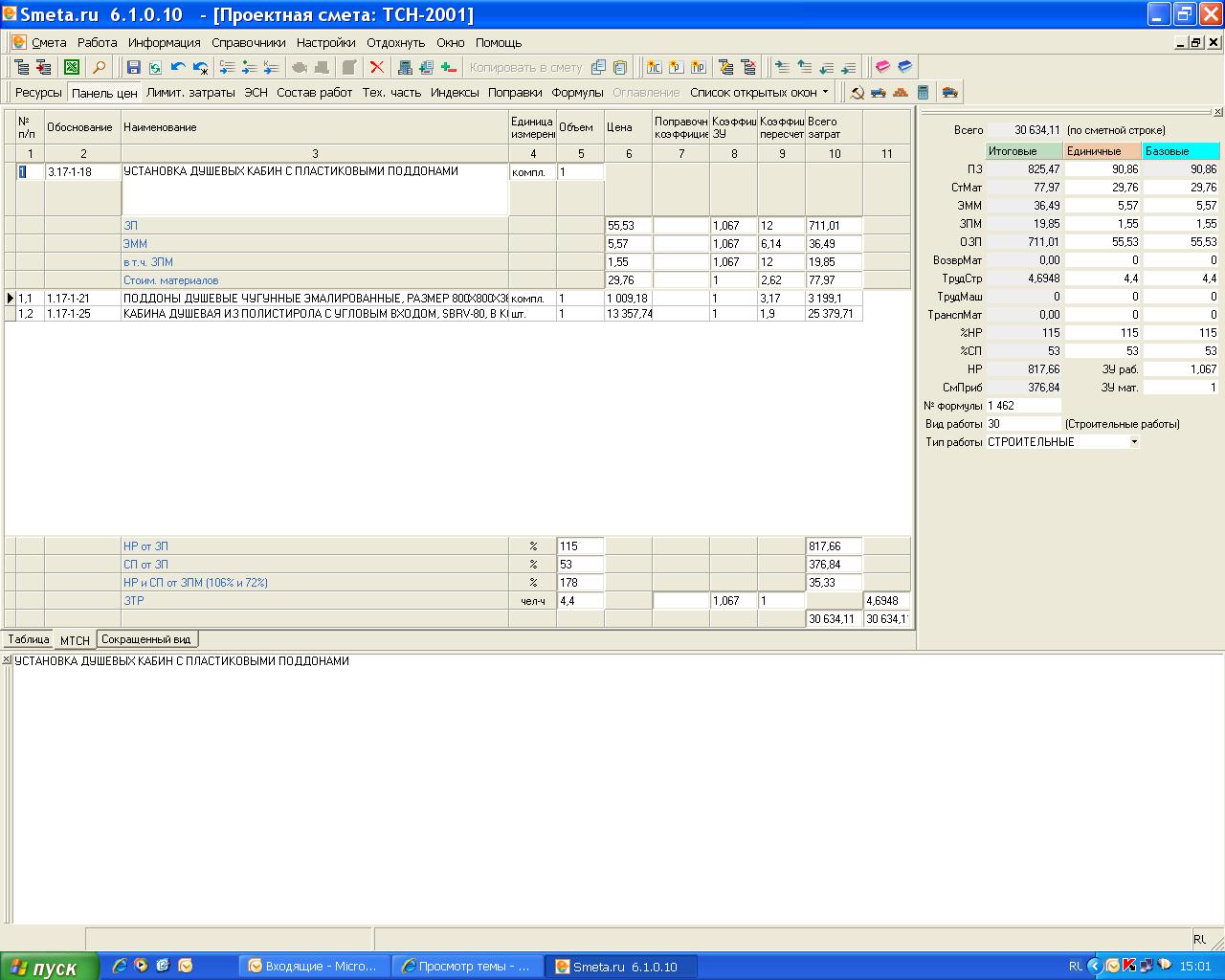The image size is (1225, 980).
Task: Switch to the Таблица tab
Action: click(29, 639)
